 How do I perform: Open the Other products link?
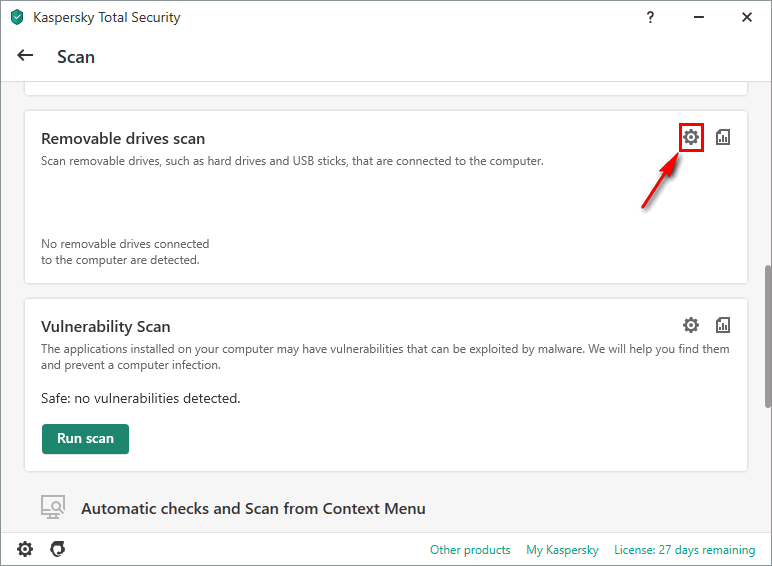pos(470,550)
